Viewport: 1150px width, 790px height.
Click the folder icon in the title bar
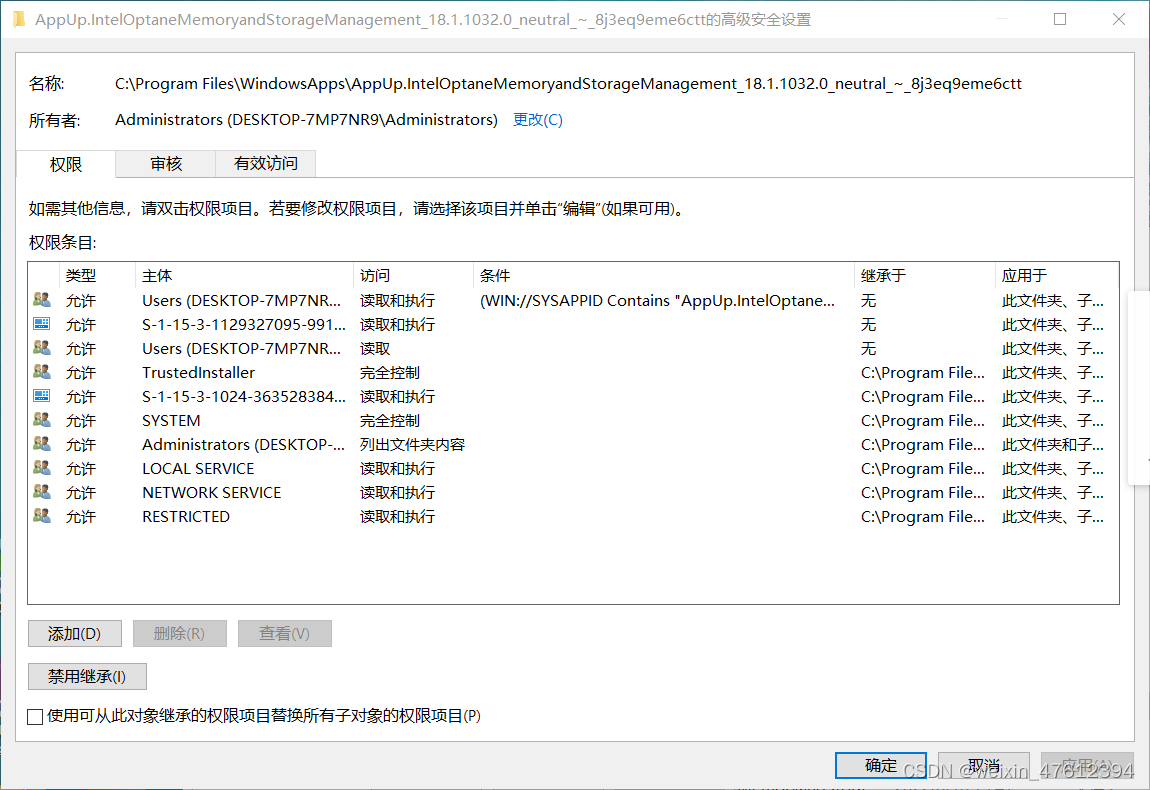coord(19,19)
